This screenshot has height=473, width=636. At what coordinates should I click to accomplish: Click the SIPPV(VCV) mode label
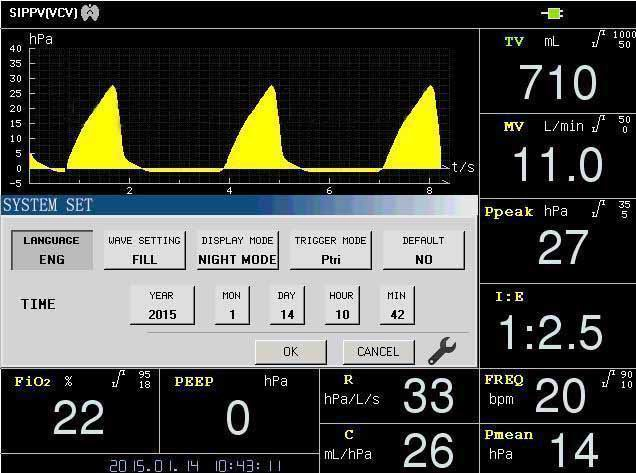tap(43, 13)
